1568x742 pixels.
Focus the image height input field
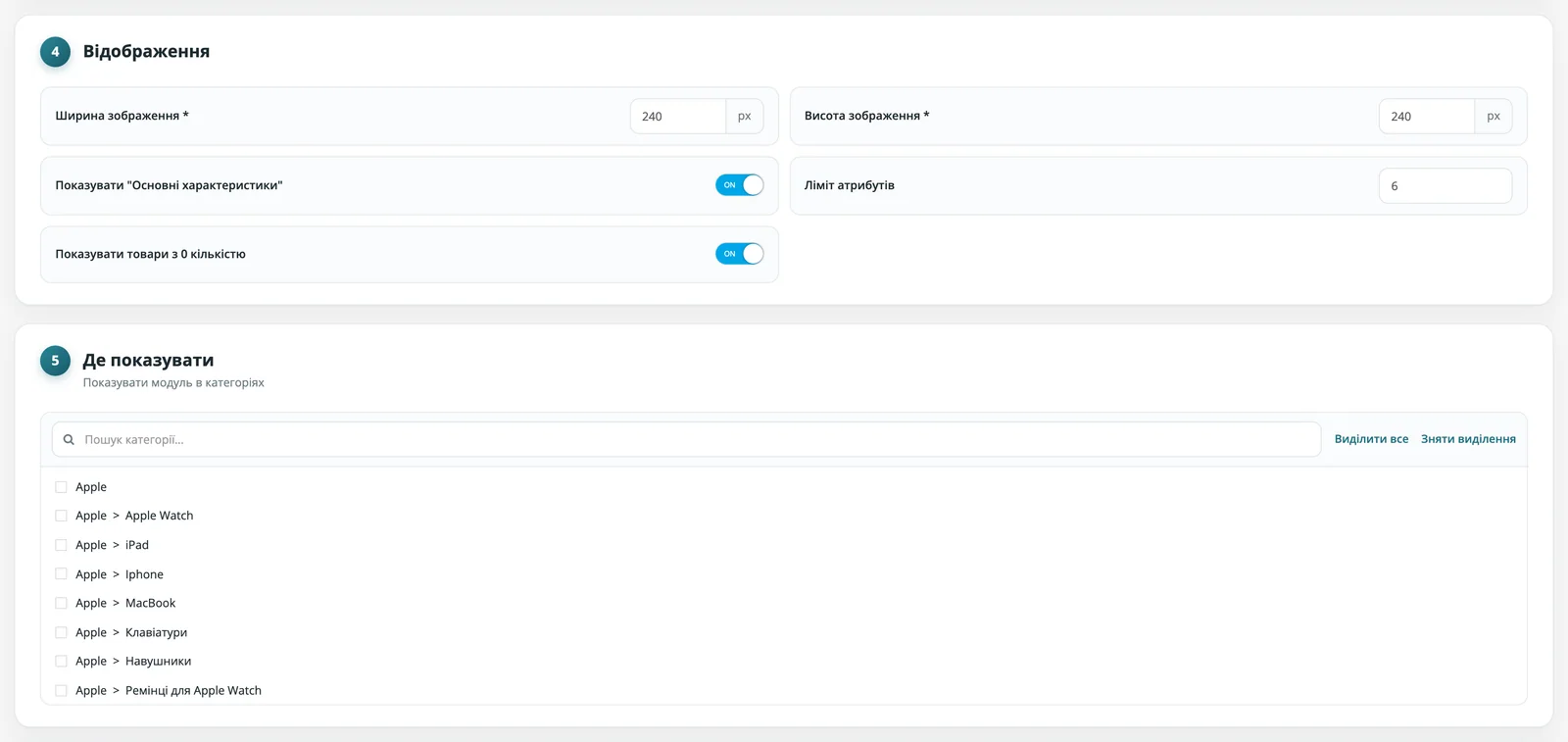1427,116
